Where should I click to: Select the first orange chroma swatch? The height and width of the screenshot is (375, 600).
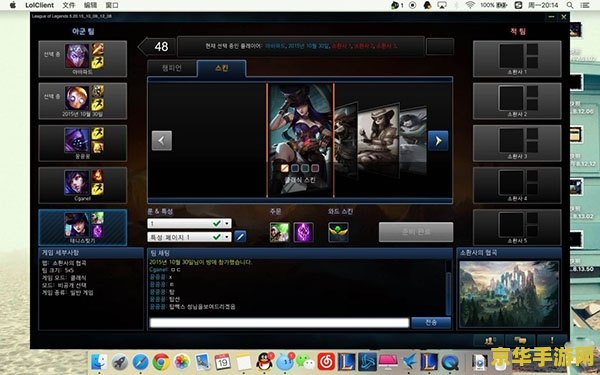point(285,168)
